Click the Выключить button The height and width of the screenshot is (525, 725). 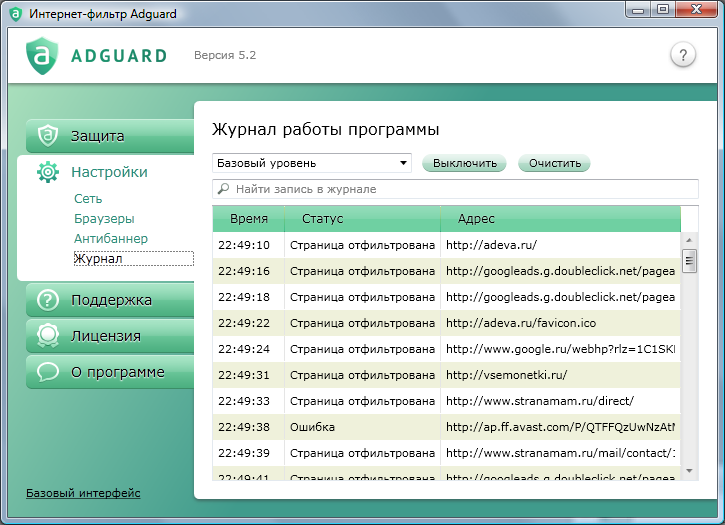465,163
